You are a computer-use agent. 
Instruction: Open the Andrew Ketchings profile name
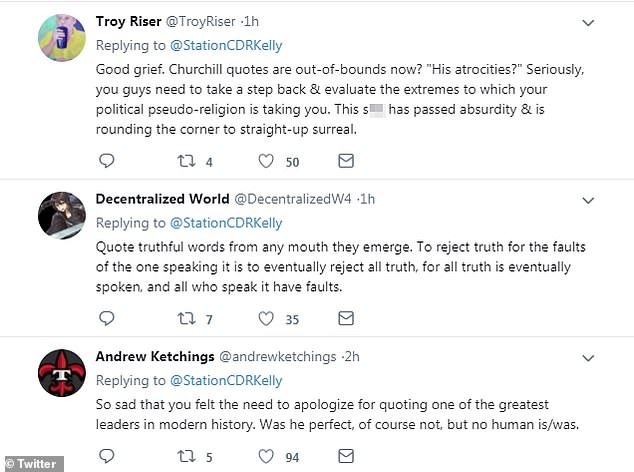click(x=153, y=355)
